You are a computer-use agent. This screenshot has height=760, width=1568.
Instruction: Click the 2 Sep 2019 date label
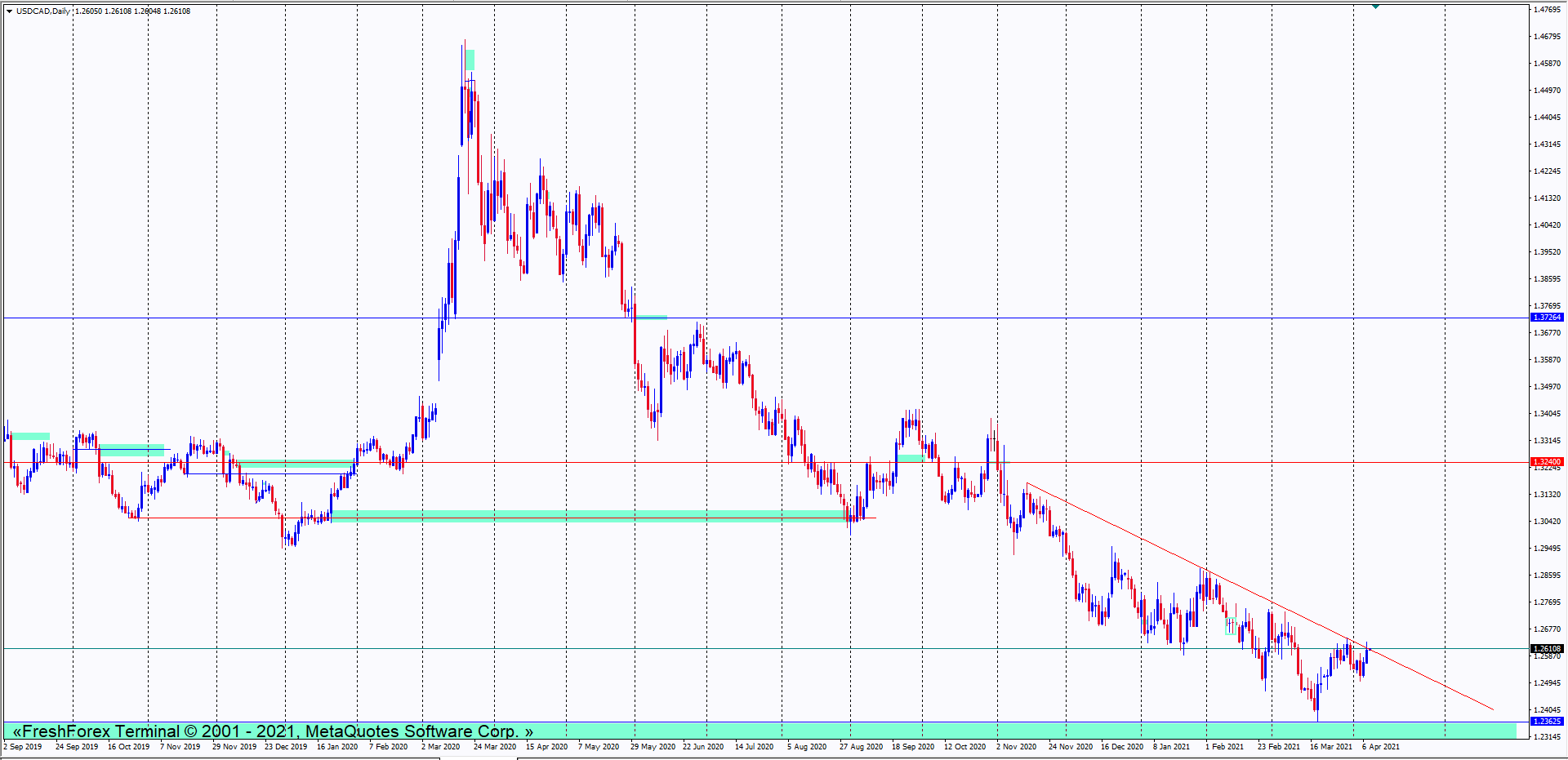(x=23, y=747)
